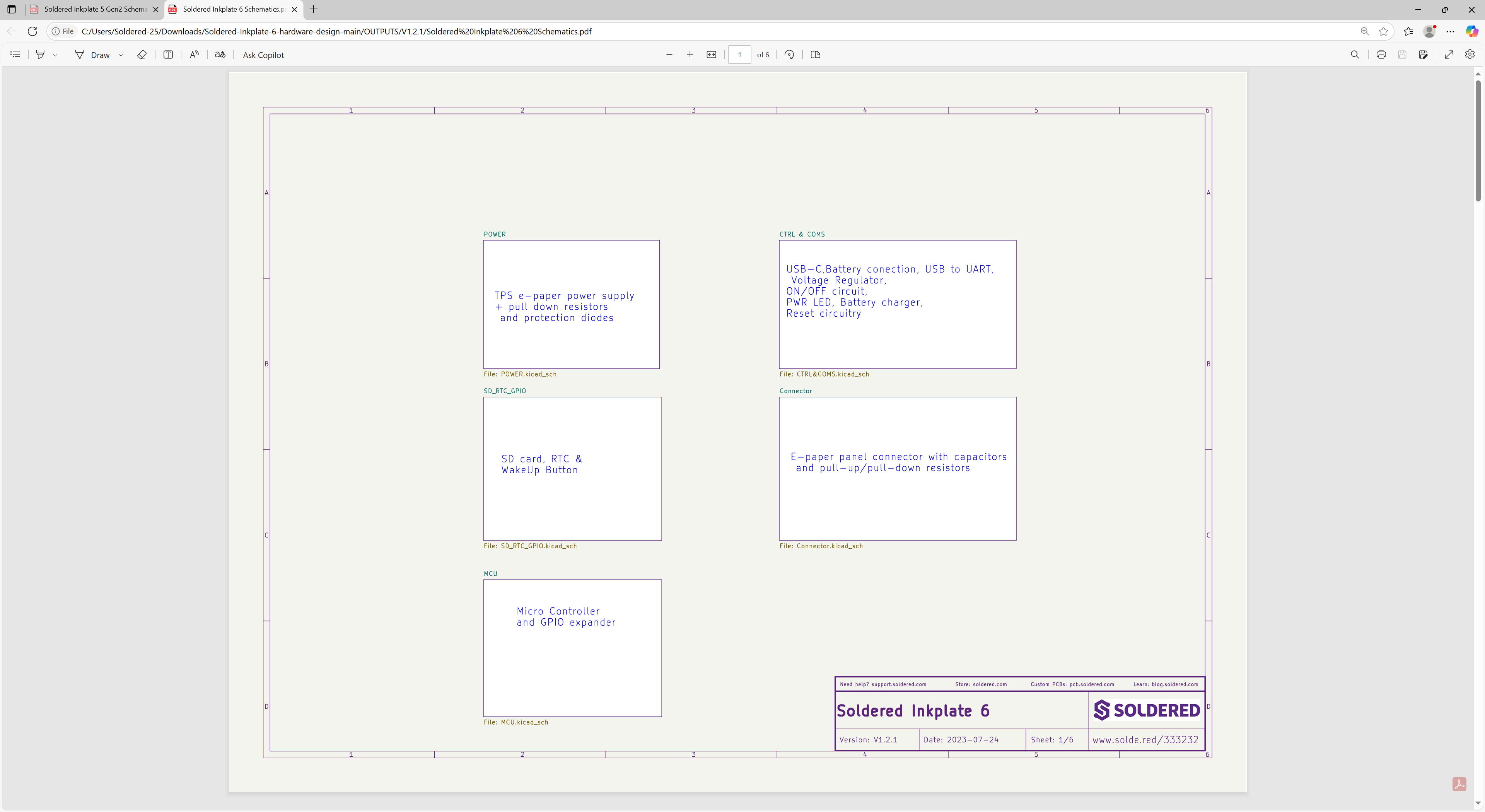Open Find in PDF search icon
1485x812 pixels.
click(x=1355, y=55)
